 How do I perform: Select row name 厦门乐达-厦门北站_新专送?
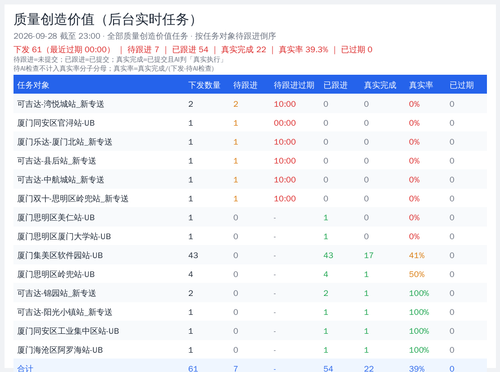(65, 142)
